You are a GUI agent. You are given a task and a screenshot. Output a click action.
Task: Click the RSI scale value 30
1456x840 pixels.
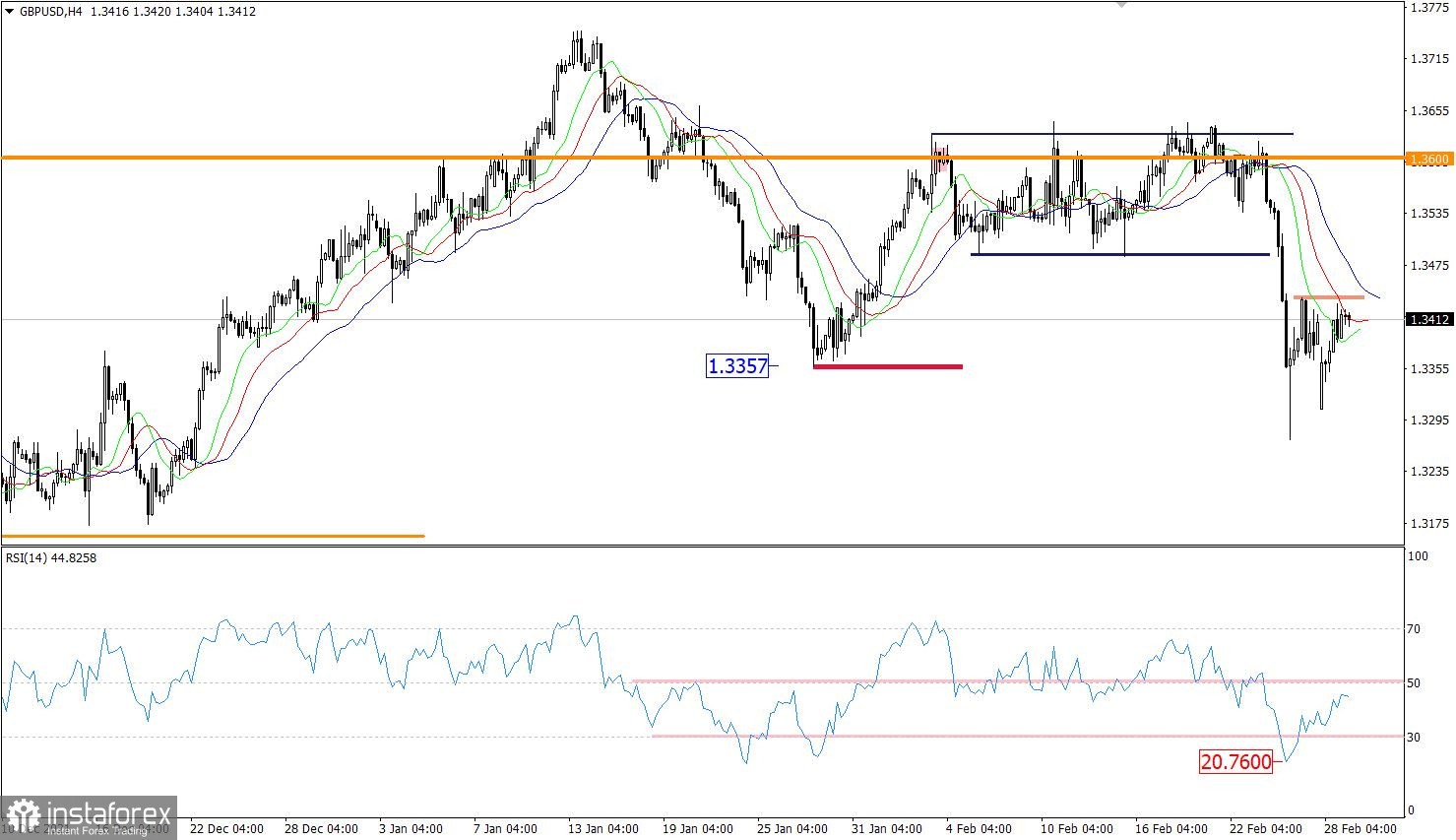[x=1416, y=737]
